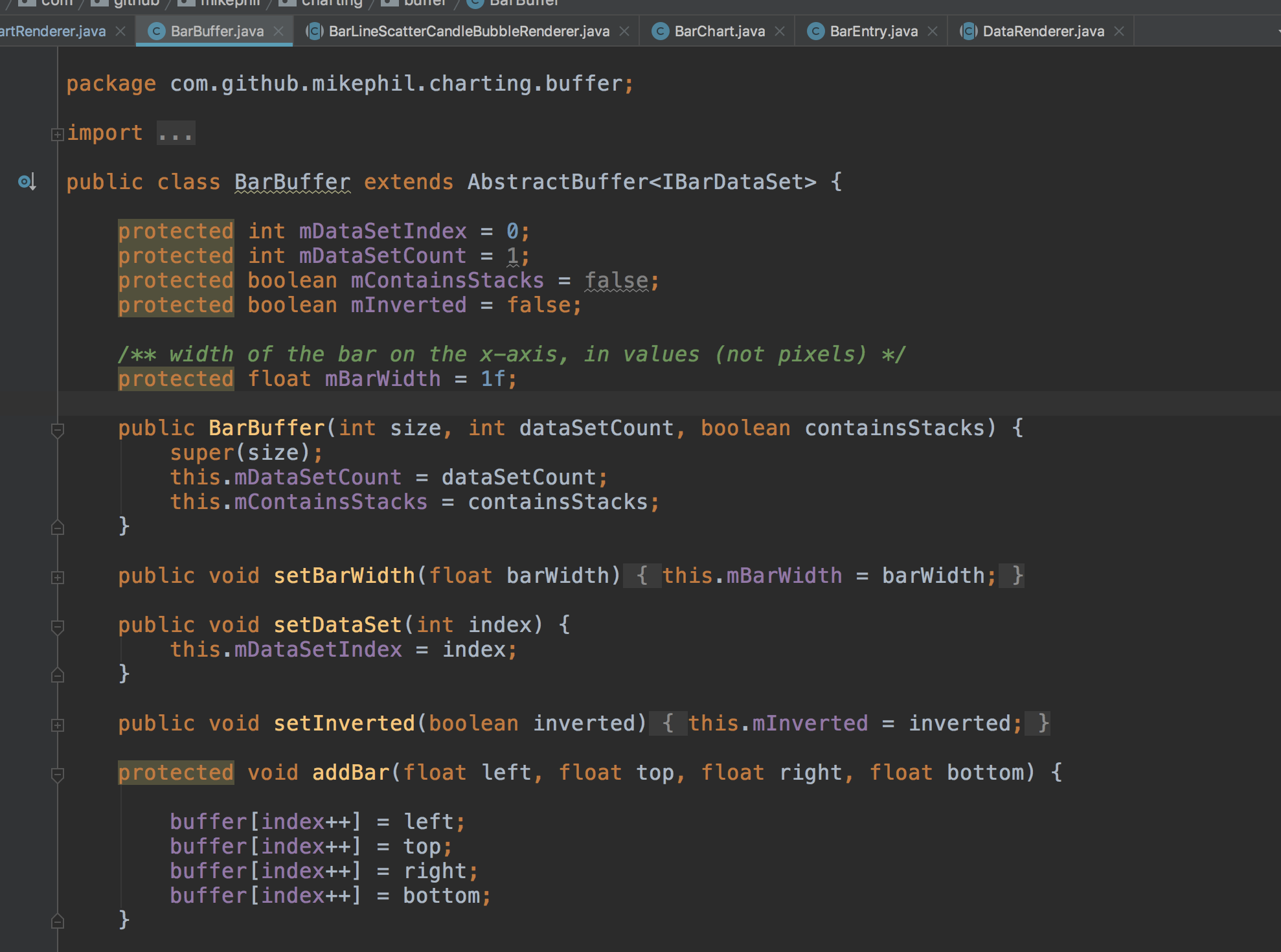Image resolution: width=1281 pixels, height=952 pixels.
Task: Click the folded import ellipsis placeholder
Action: click(x=176, y=134)
